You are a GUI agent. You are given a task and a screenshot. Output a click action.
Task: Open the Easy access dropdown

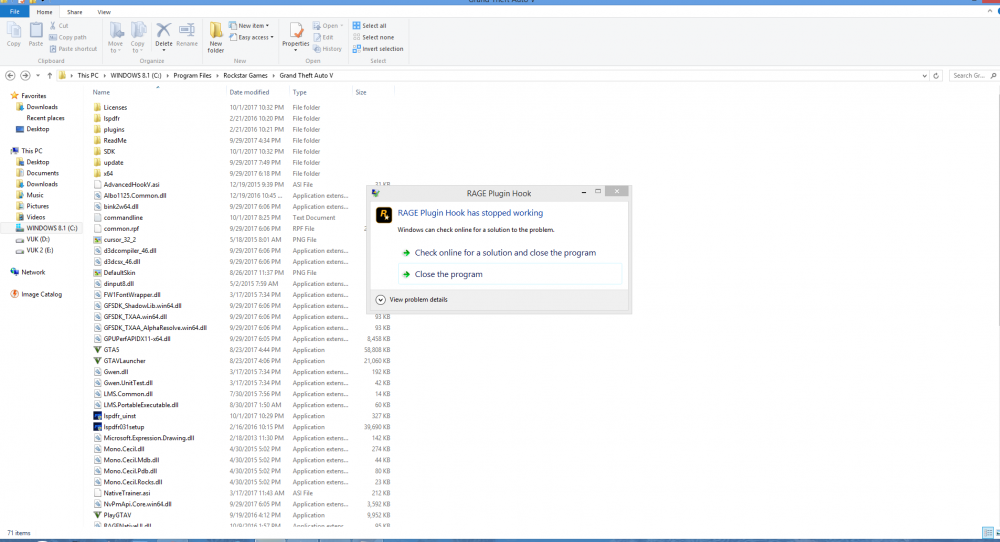pos(251,37)
